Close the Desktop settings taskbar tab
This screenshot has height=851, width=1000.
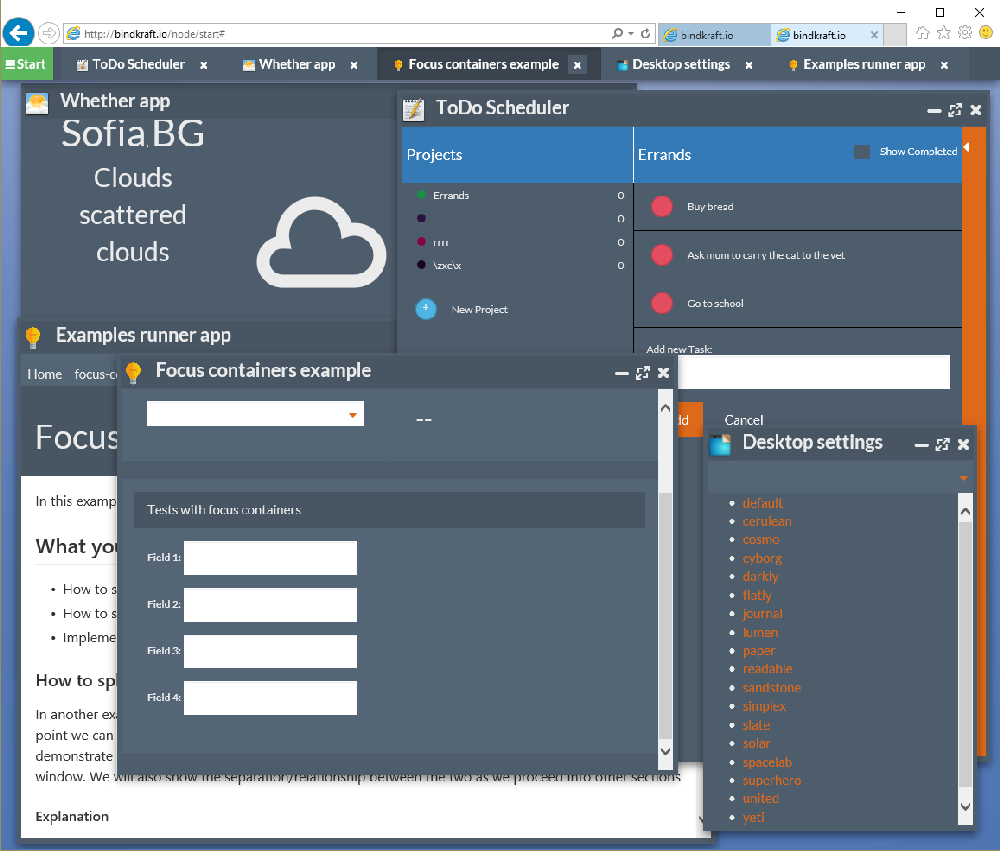tap(749, 65)
